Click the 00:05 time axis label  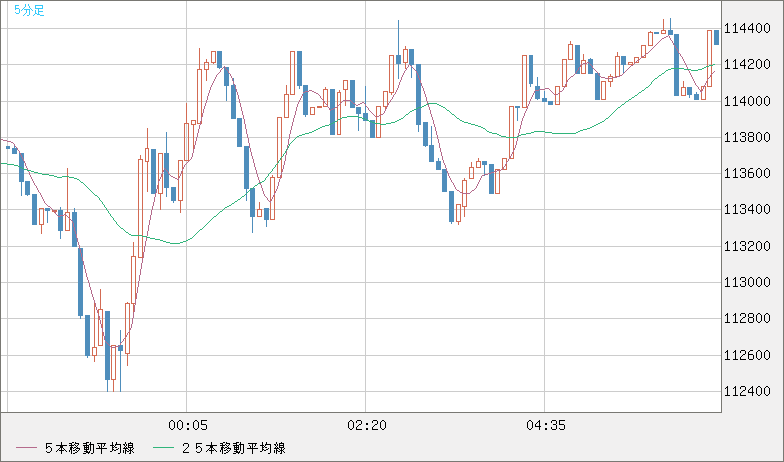click(x=188, y=426)
